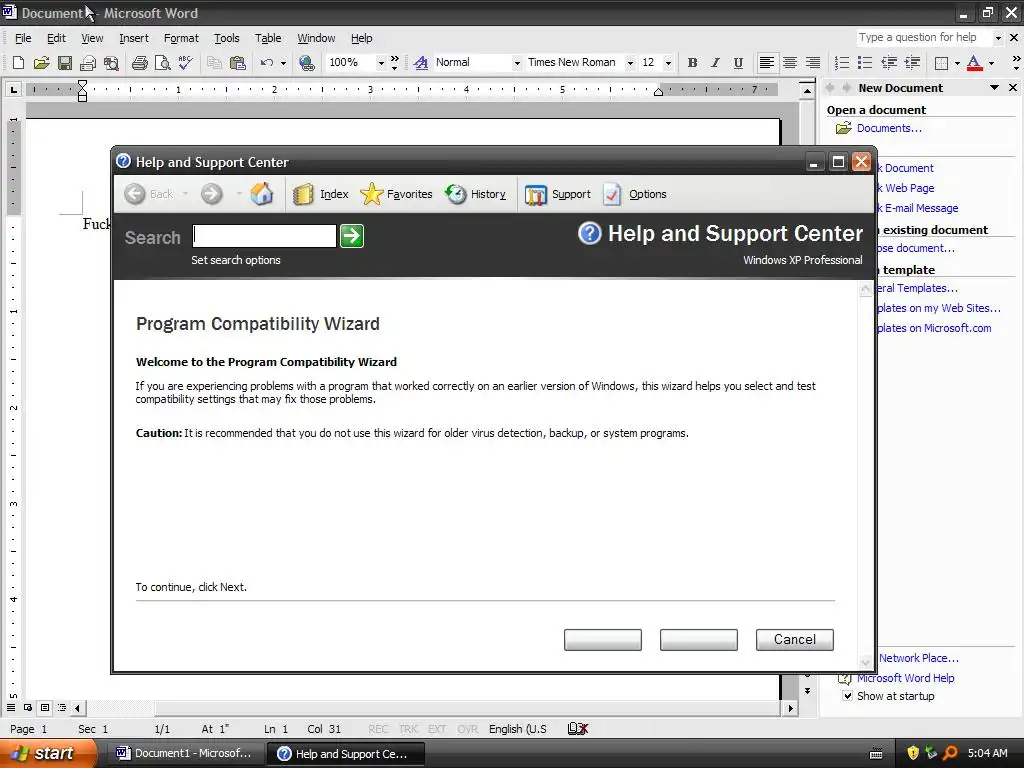Print the document using the printer icon
The height and width of the screenshot is (768, 1024).
(139, 63)
